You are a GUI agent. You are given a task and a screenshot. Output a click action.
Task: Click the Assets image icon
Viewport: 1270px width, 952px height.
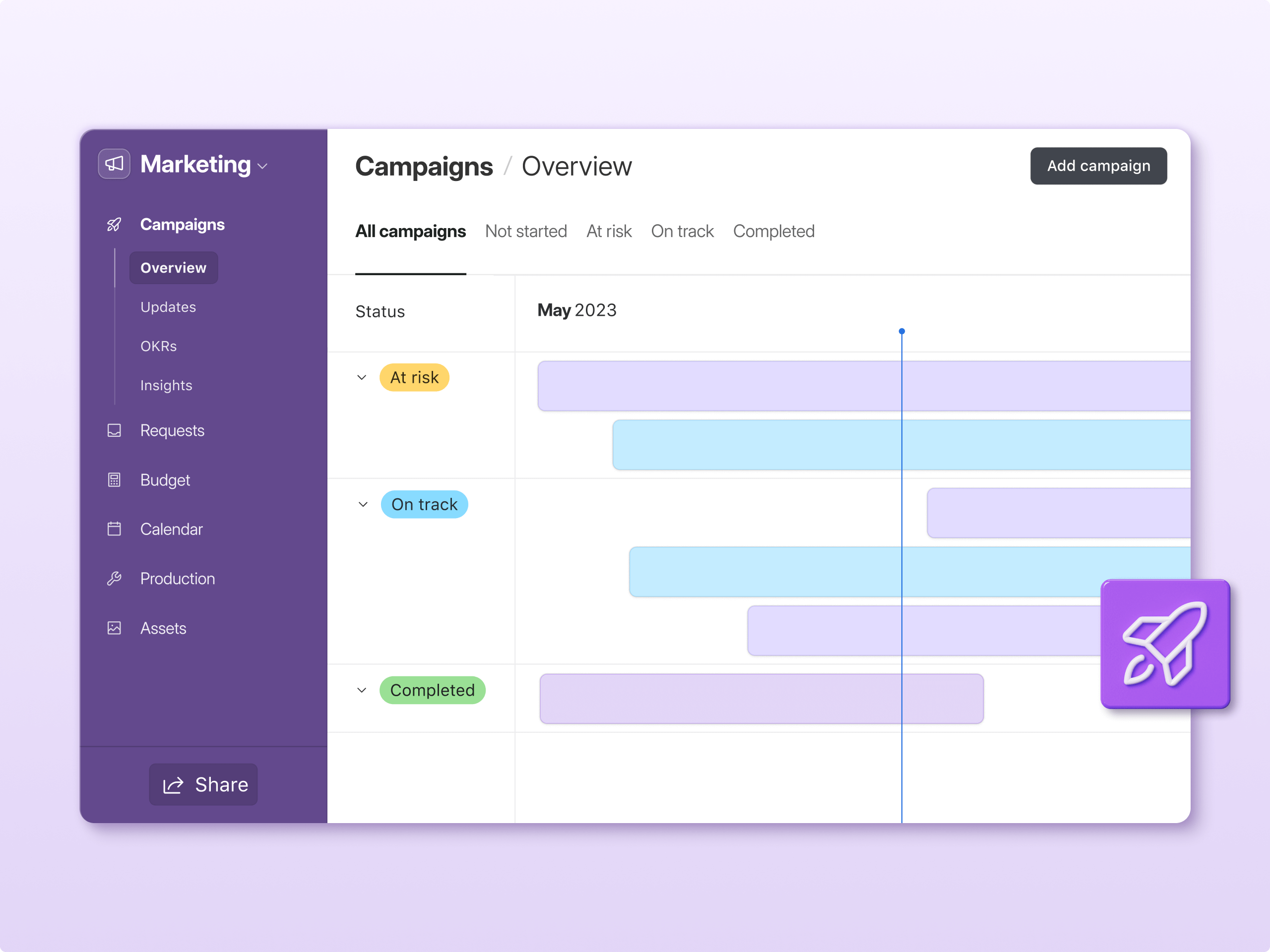(114, 628)
